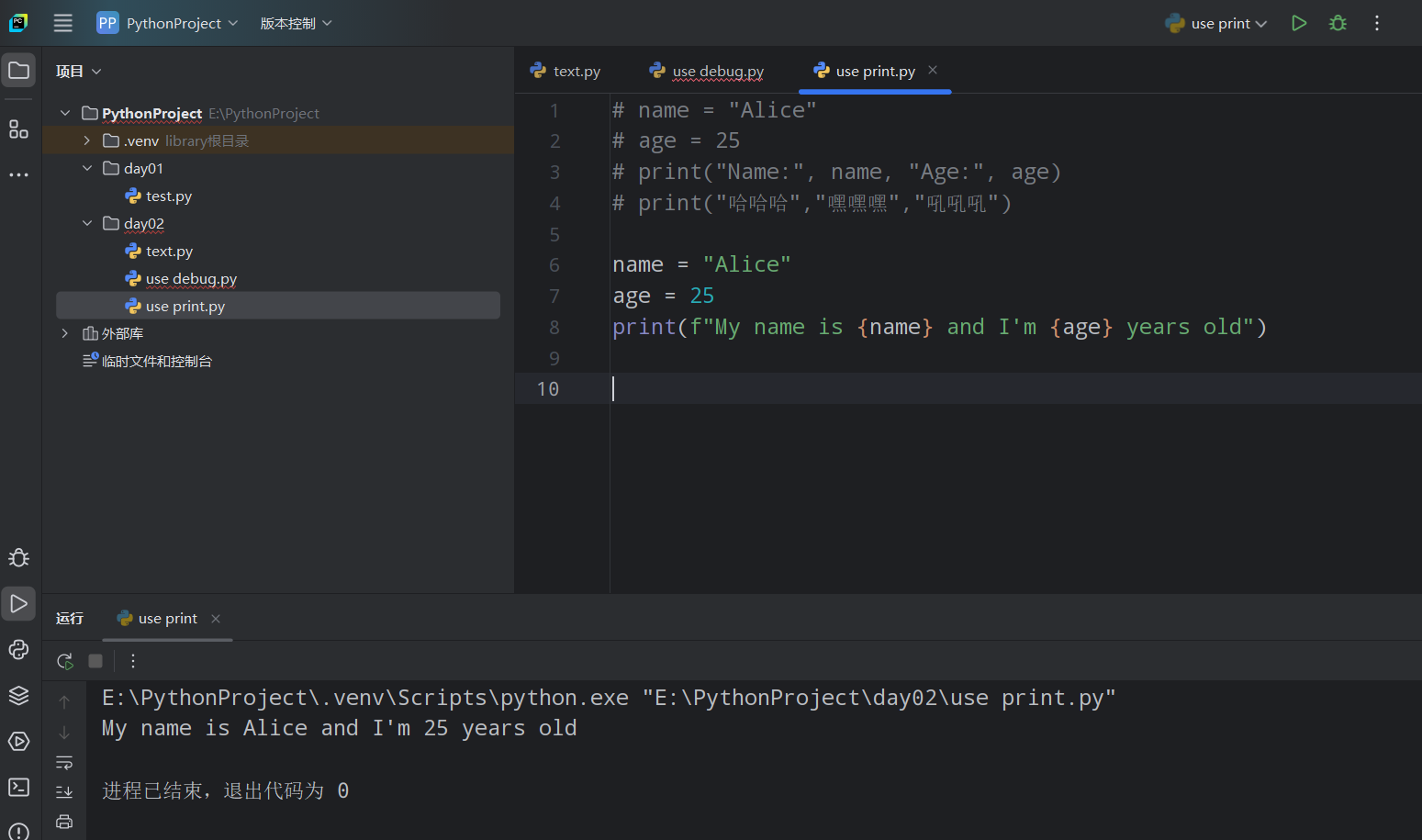Click the python.exe command line in console
The width and height of the screenshot is (1422, 840).
coord(609,698)
